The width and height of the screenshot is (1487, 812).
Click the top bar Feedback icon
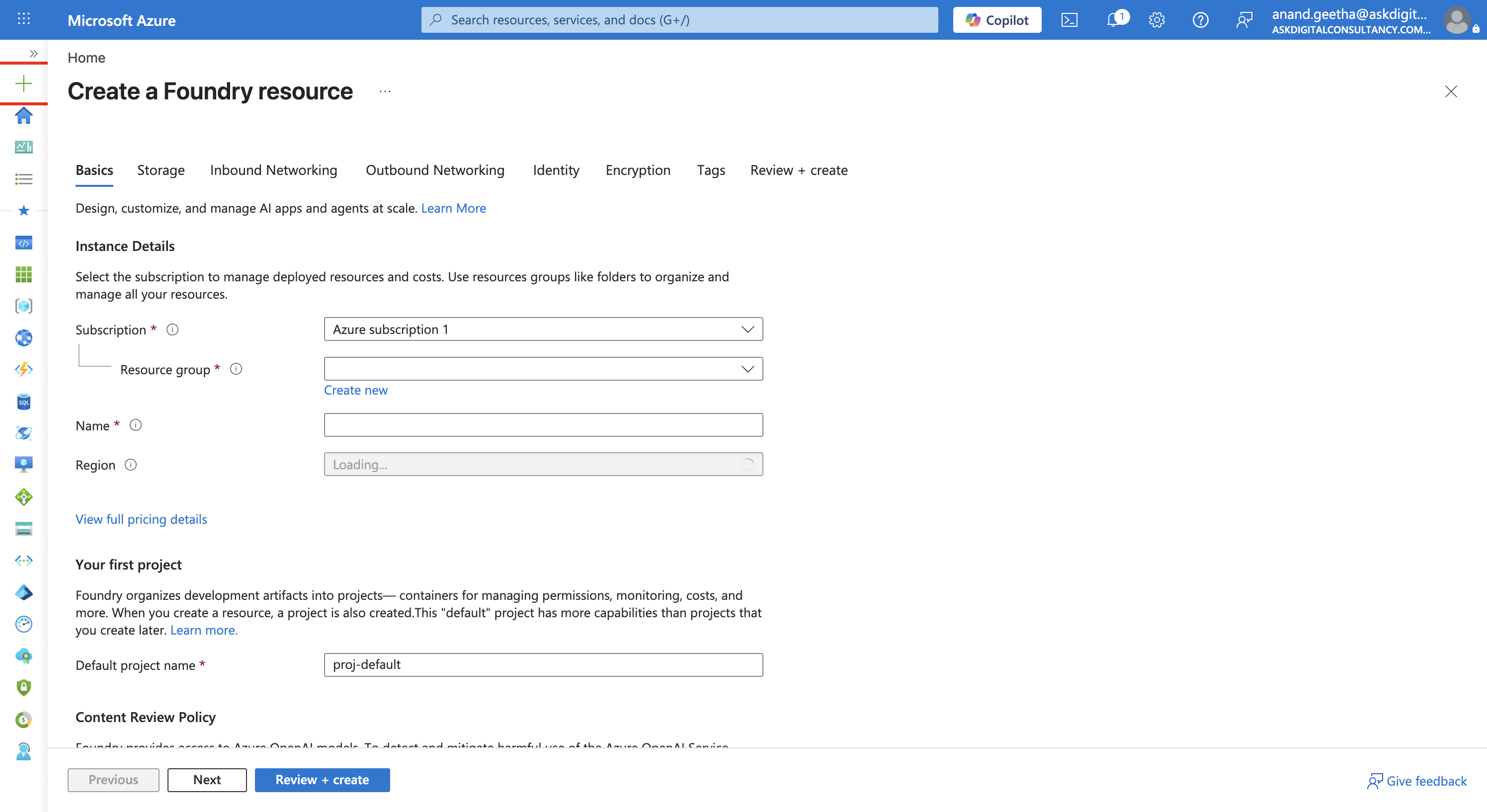click(1244, 20)
